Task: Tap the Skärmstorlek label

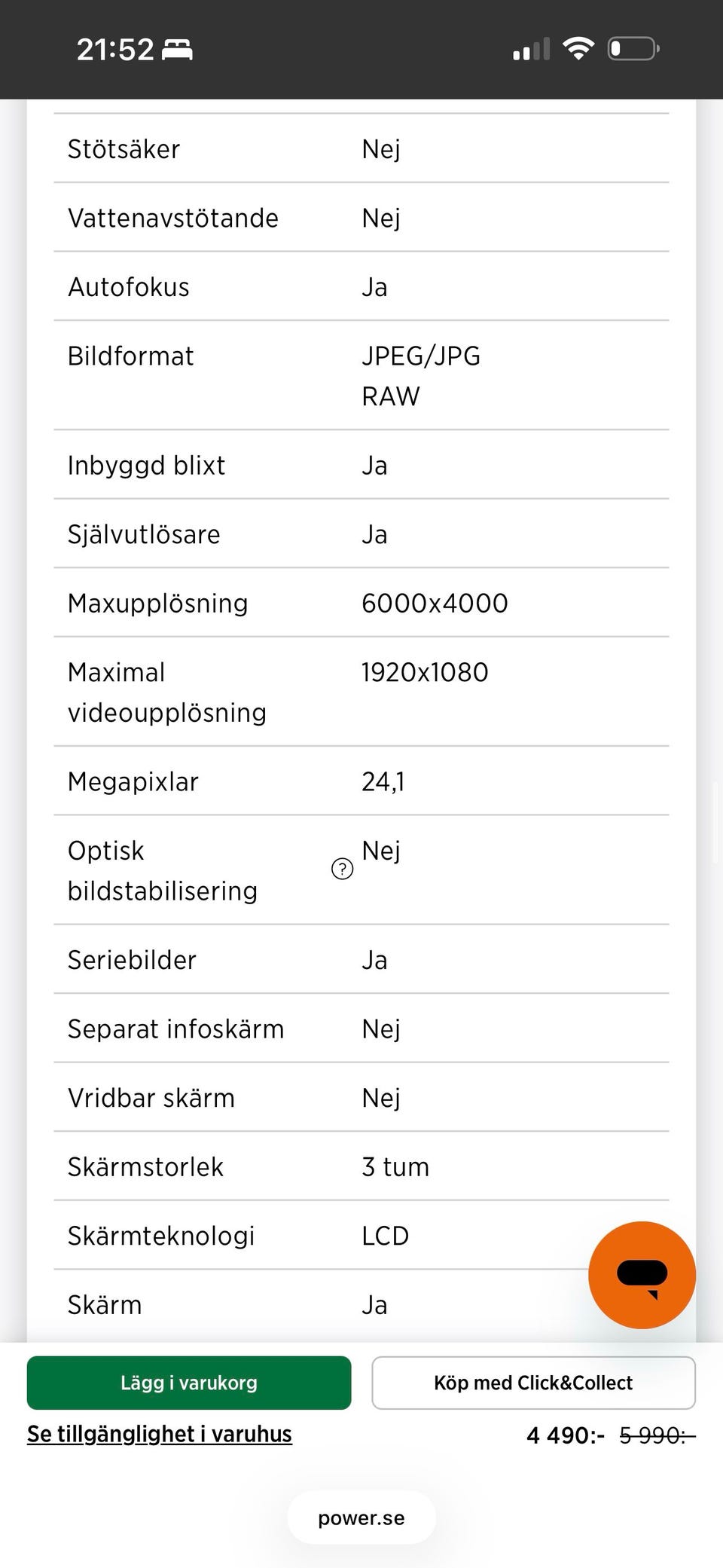Action: point(145,1166)
